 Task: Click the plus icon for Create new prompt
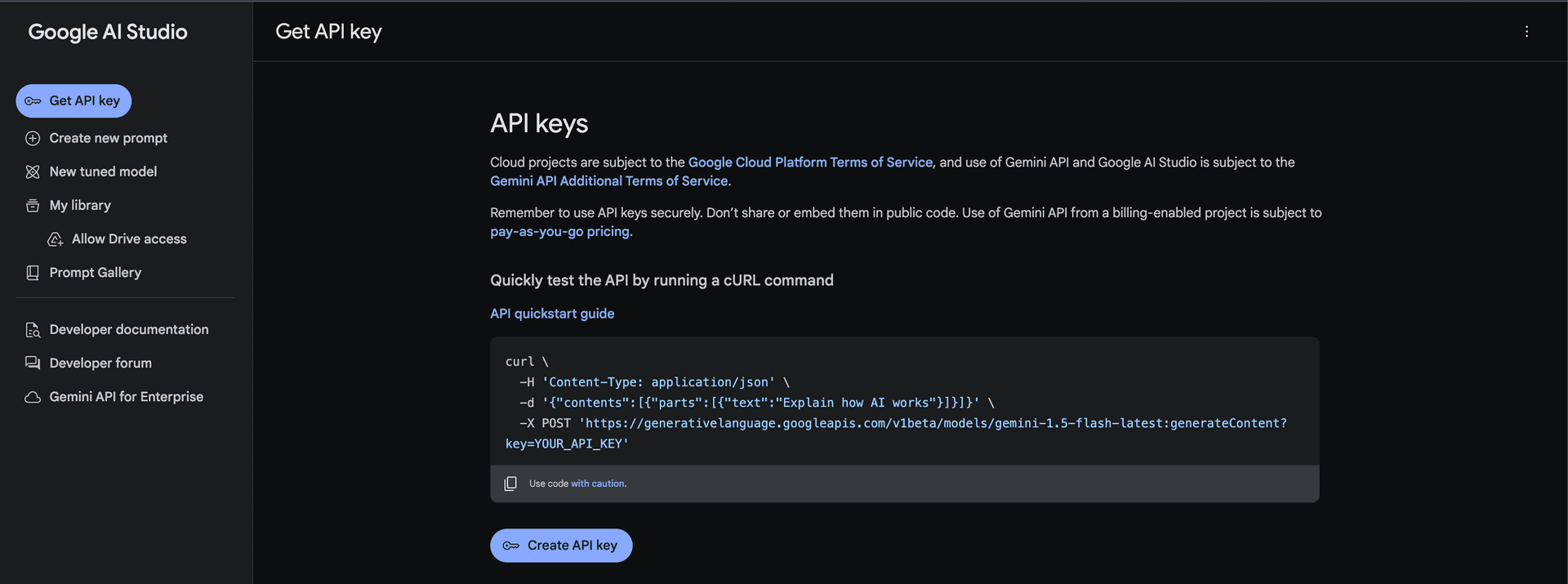coord(33,139)
